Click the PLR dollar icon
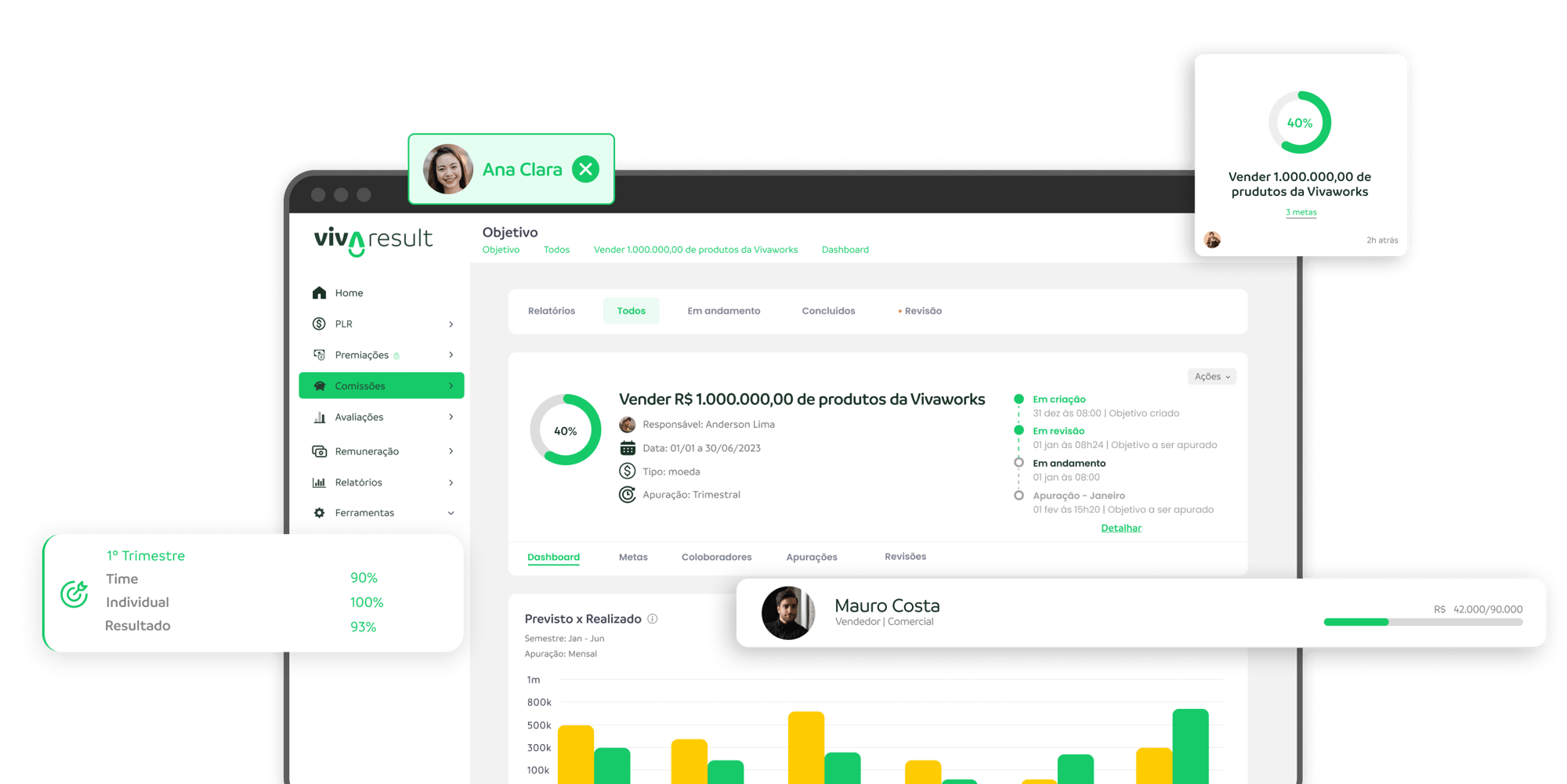This screenshot has height=784, width=1567. click(319, 323)
